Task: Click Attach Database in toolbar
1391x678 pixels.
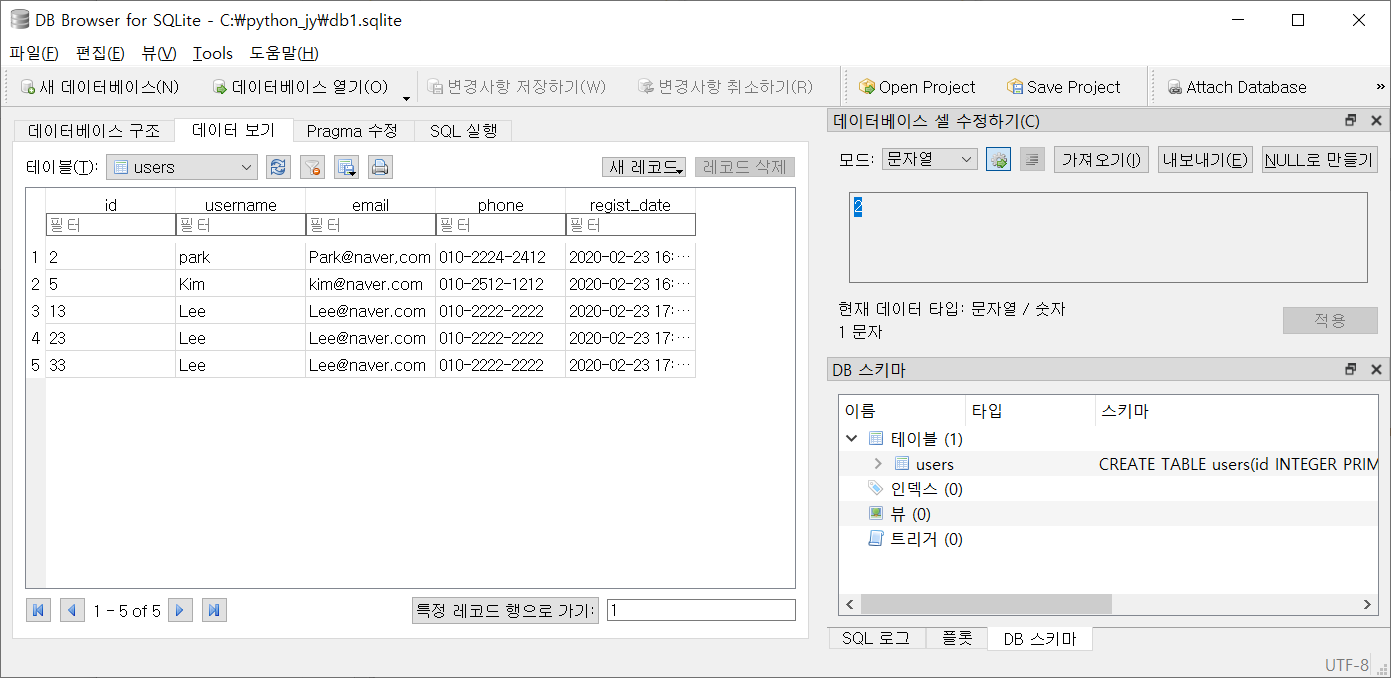Action: [x=1236, y=87]
